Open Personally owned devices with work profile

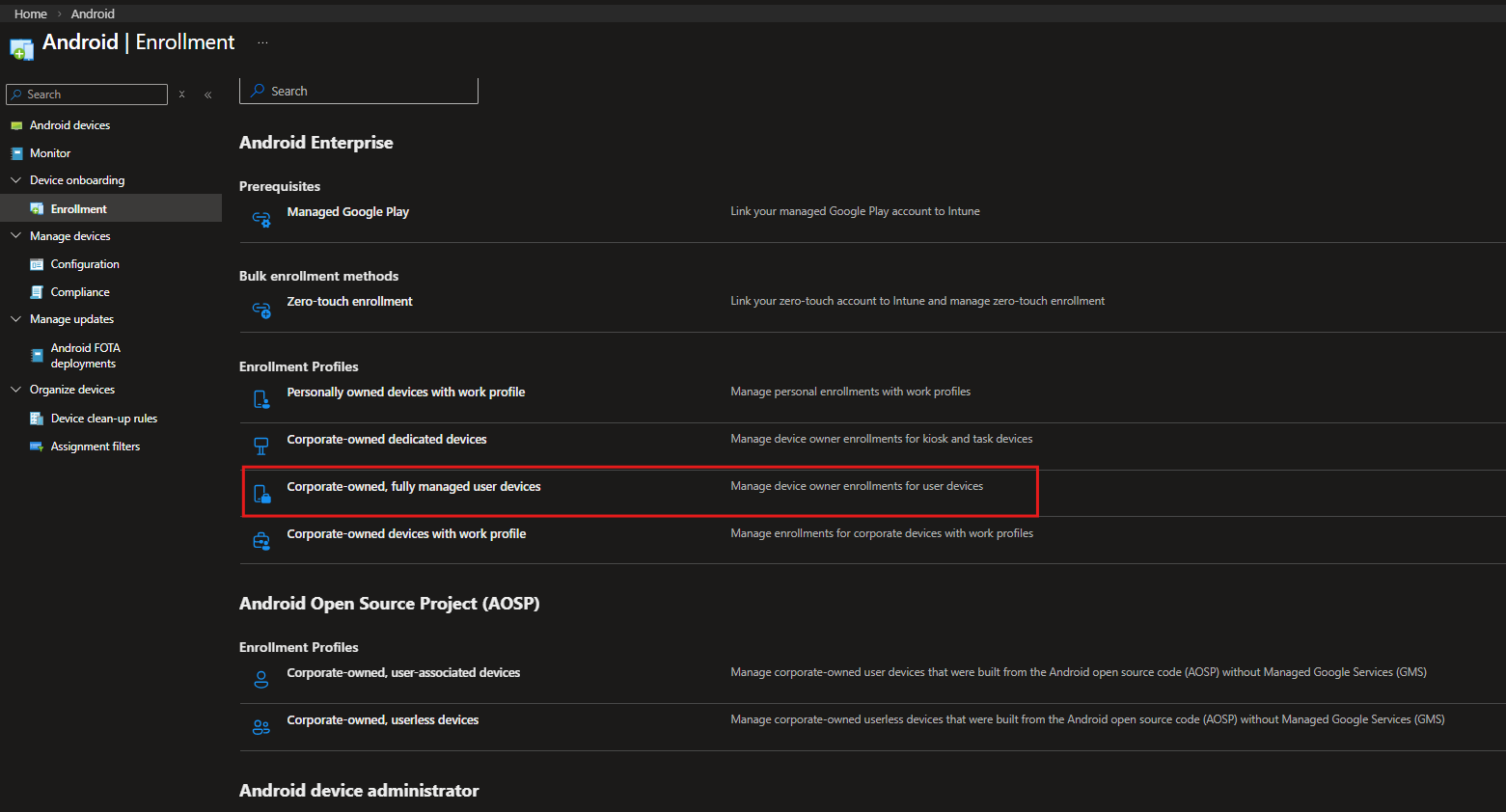point(406,392)
